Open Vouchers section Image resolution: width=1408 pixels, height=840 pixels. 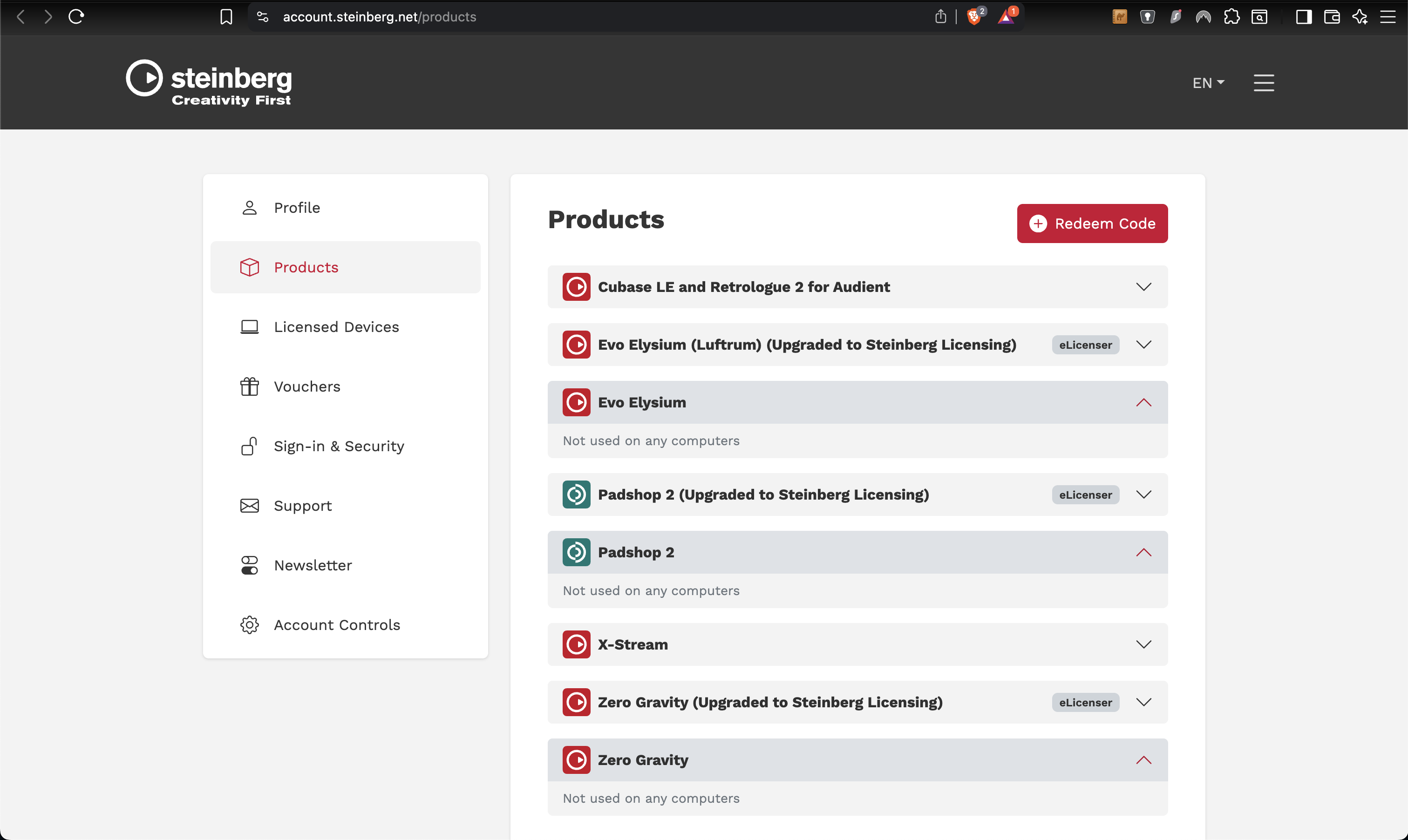click(x=345, y=386)
